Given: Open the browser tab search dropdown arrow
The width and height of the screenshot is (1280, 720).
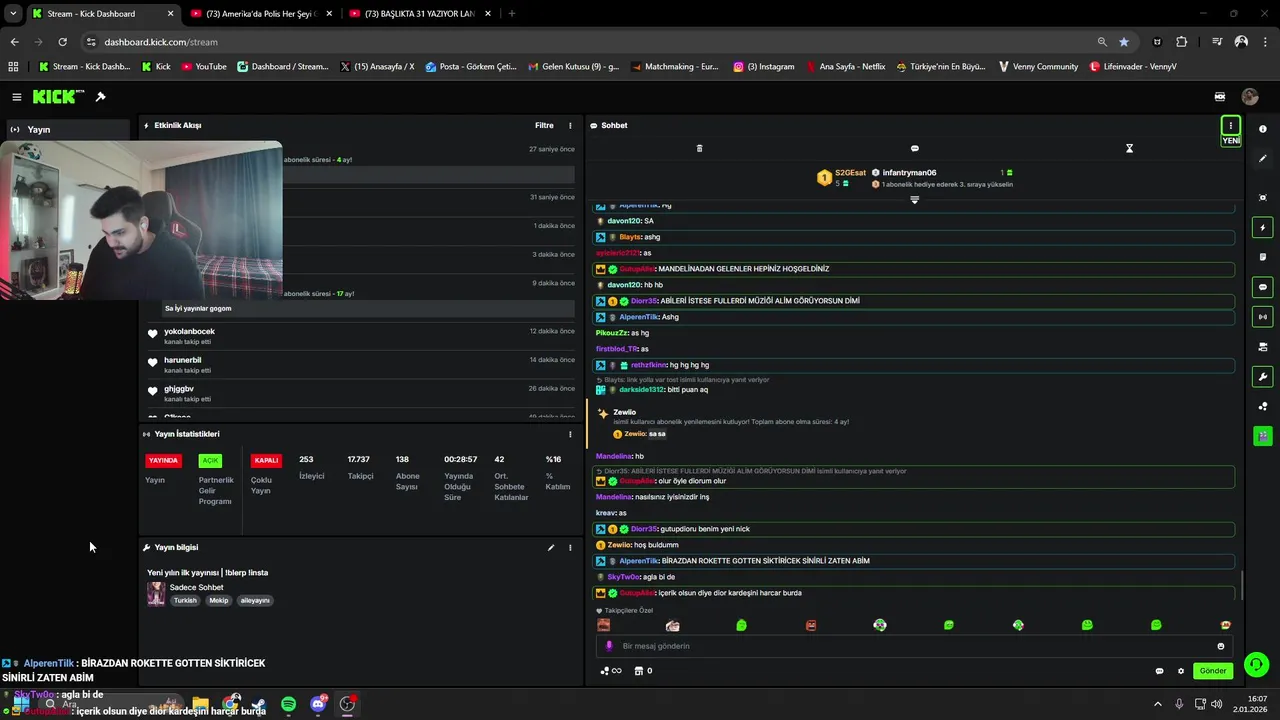Looking at the screenshot, I should coord(12,13).
